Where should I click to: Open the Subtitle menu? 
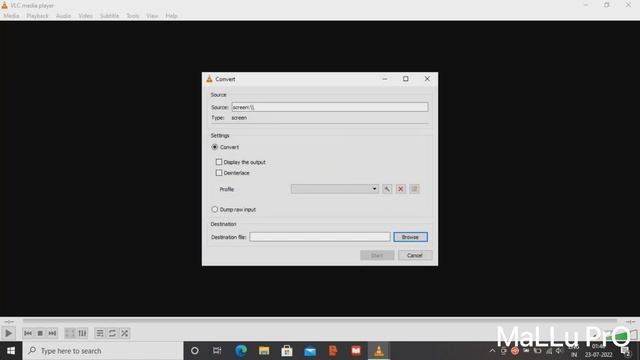point(109,16)
